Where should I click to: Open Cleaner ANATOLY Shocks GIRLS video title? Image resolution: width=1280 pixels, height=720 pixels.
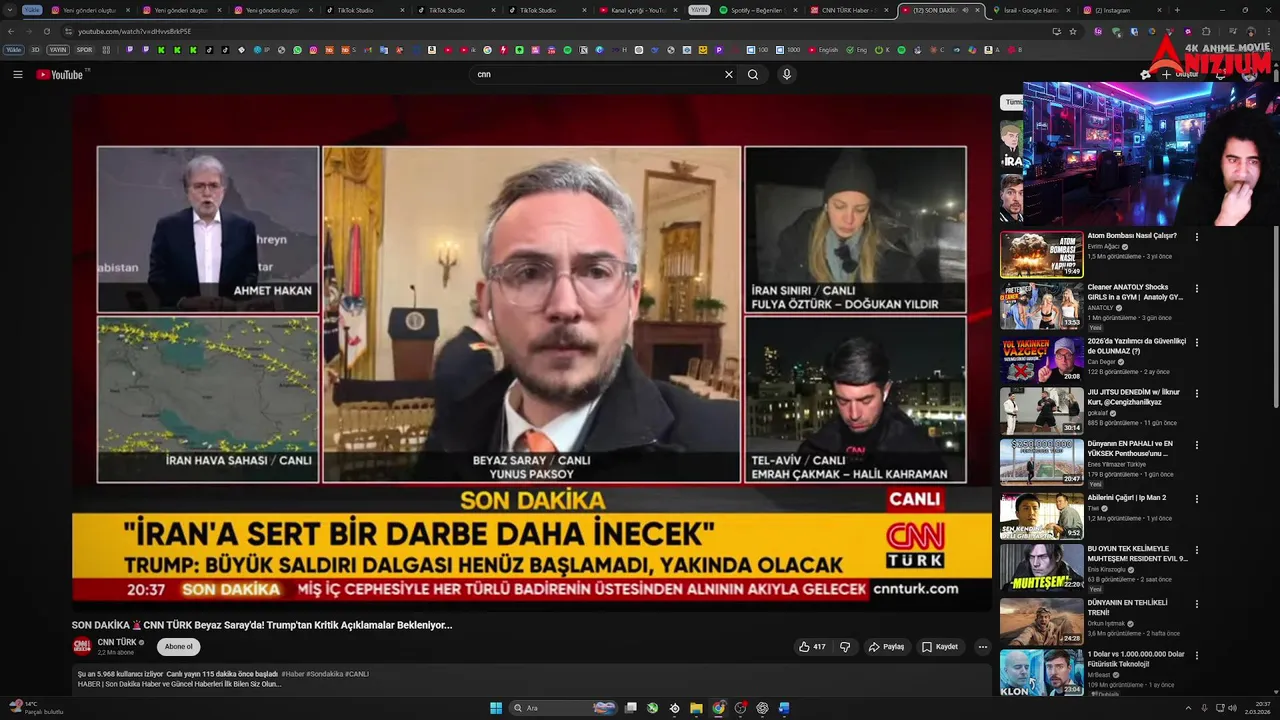point(1135,292)
